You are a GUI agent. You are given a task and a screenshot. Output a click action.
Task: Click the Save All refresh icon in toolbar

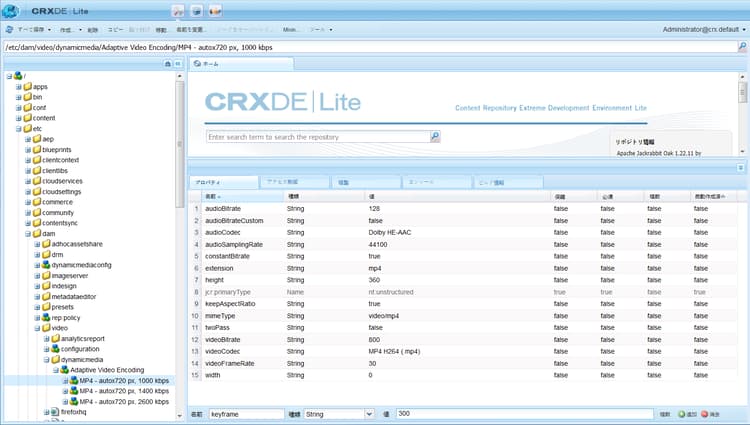pos(9,30)
